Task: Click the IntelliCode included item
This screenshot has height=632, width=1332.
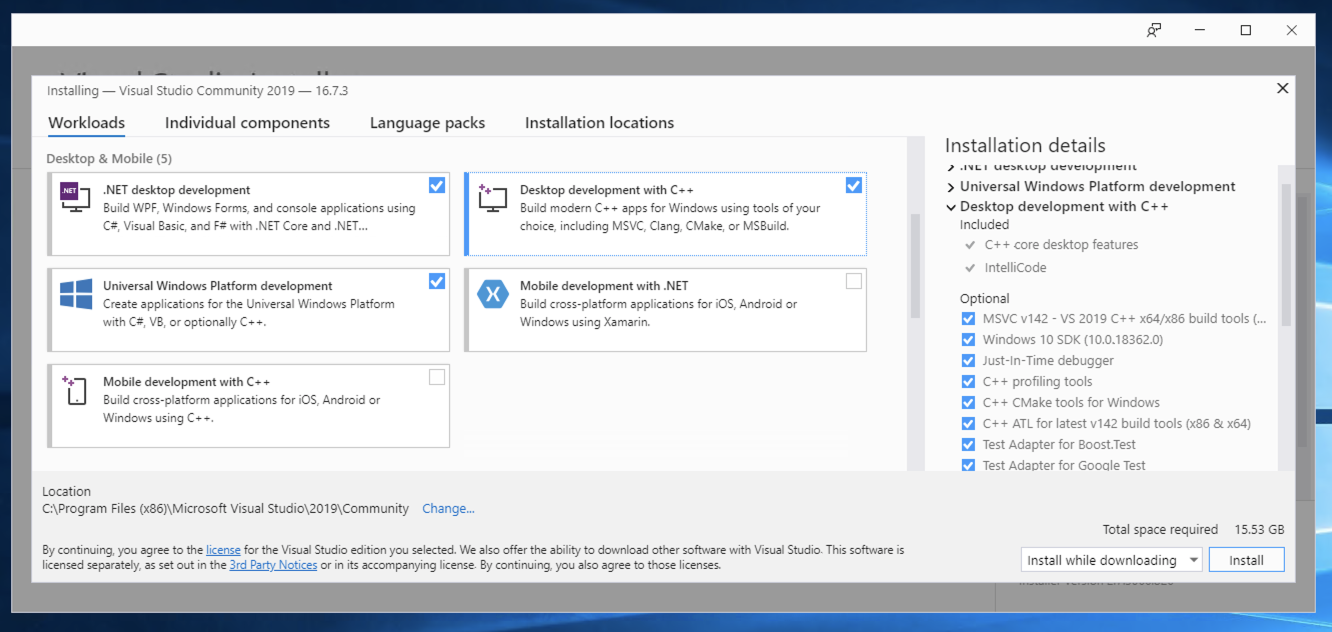Action: point(1015,268)
